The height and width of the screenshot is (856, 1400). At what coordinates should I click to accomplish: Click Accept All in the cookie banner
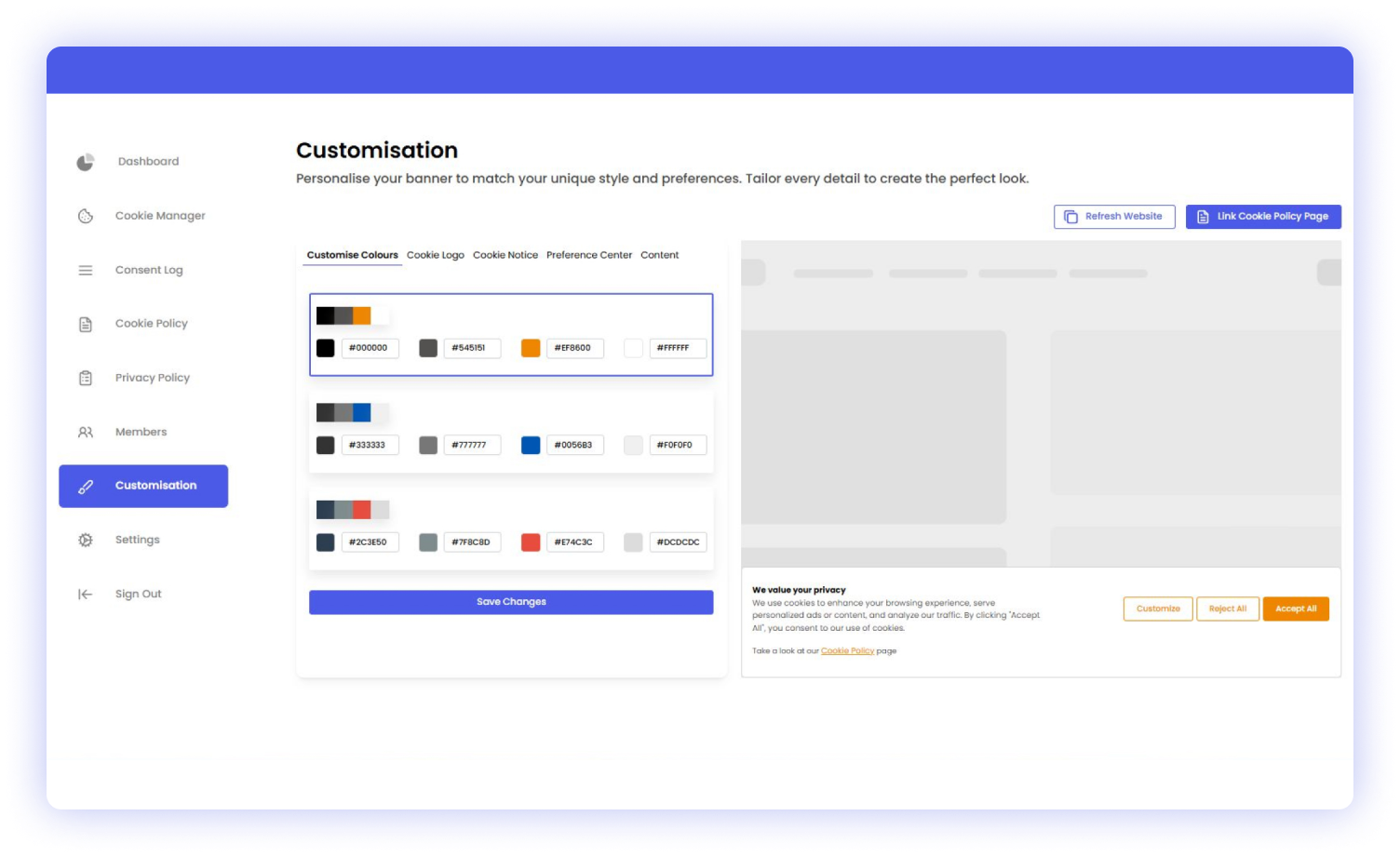(1296, 609)
